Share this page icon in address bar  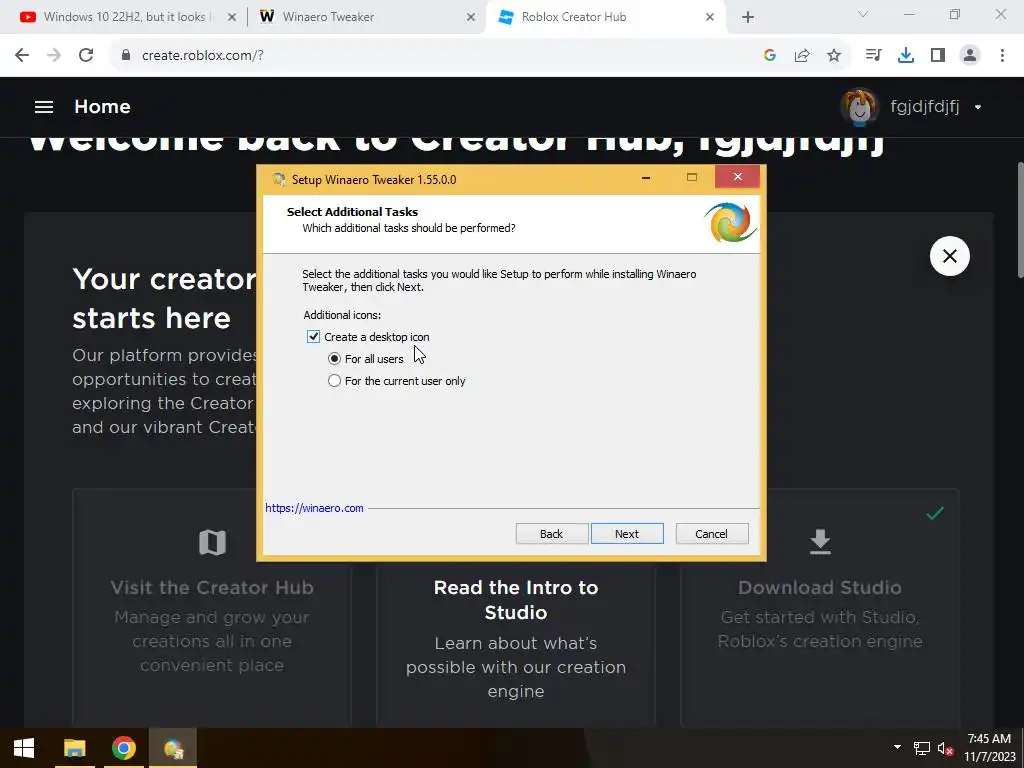[x=802, y=56]
